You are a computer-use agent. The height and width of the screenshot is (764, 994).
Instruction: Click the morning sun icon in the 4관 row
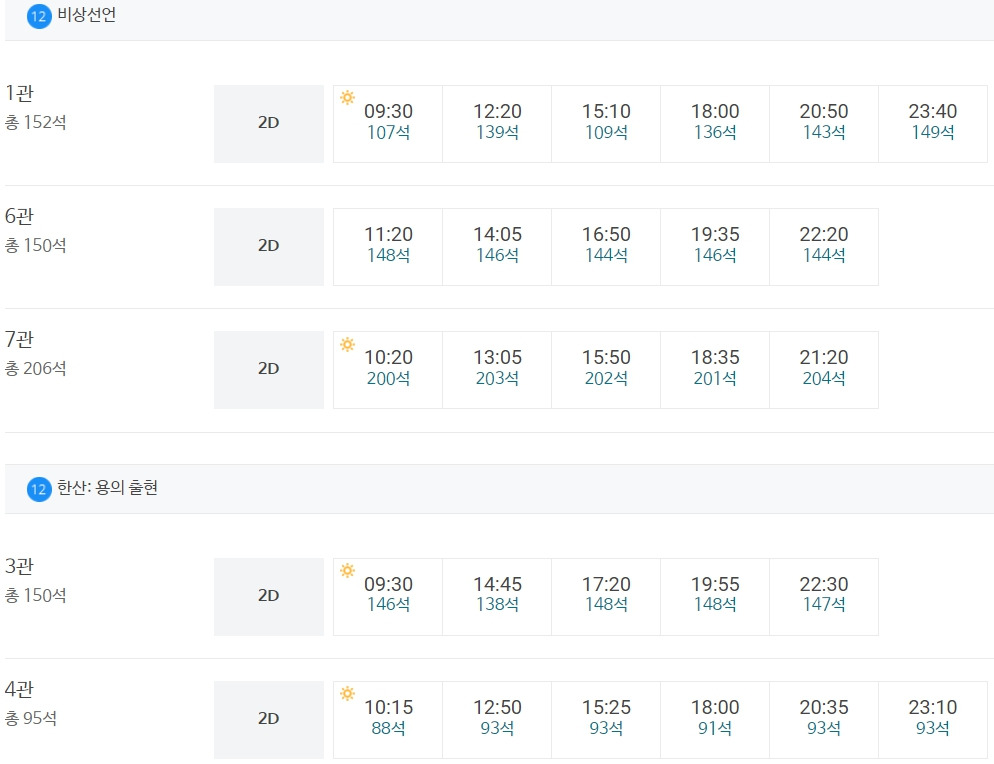click(x=347, y=693)
